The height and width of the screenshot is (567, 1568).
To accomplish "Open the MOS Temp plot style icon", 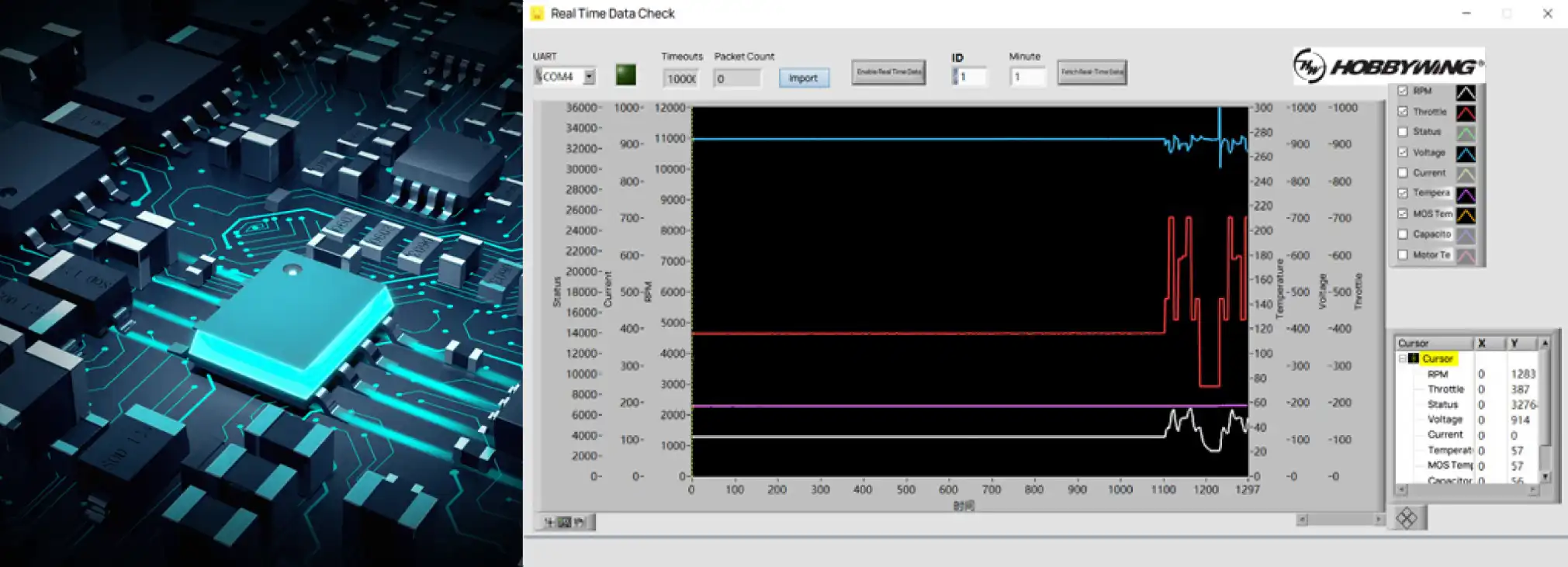I will (x=1465, y=215).
